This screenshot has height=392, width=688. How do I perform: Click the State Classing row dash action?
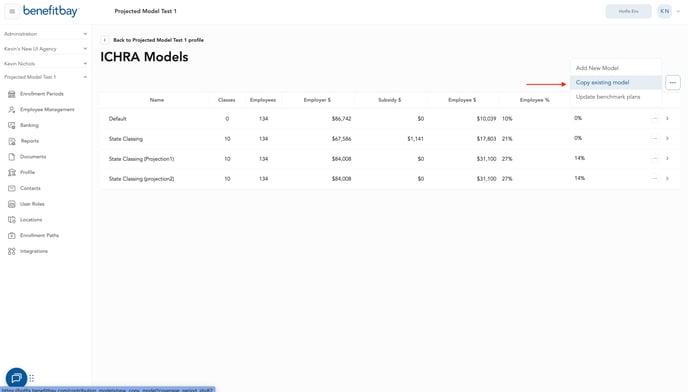(655, 139)
